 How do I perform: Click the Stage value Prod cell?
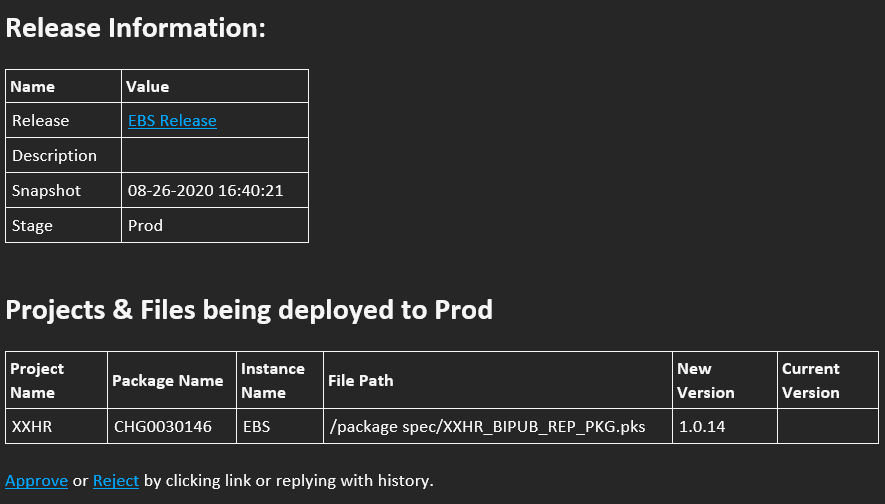point(215,225)
